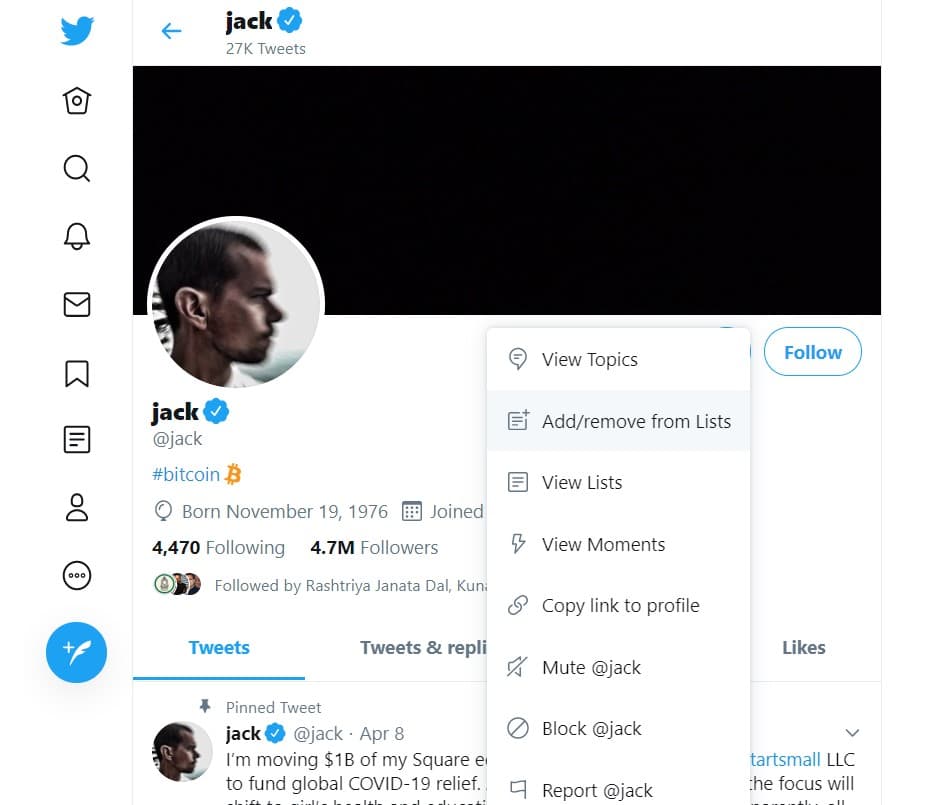Image resolution: width=932 pixels, height=805 pixels.
Task: Open Messages envelope icon
Action: tap(77, 304)
